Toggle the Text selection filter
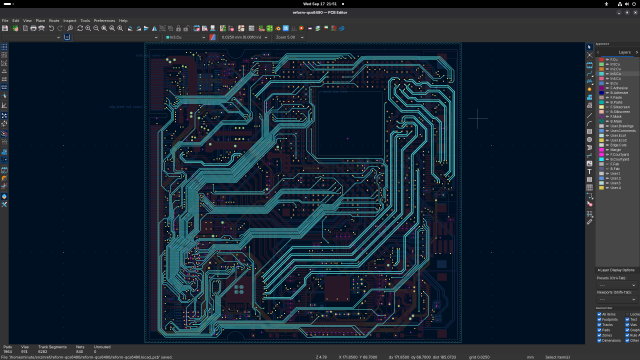This screenshot has width=640, height=360. (627, 320)
